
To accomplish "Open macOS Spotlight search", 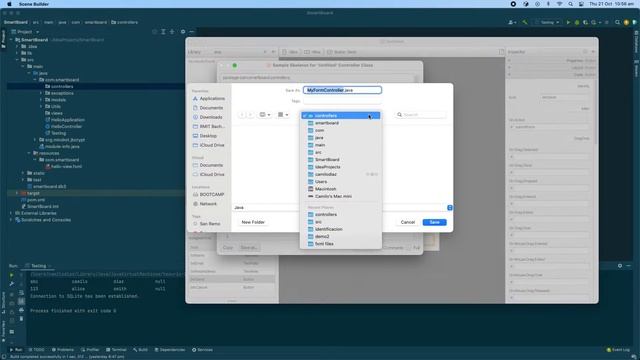I will (x=570, y=4).
